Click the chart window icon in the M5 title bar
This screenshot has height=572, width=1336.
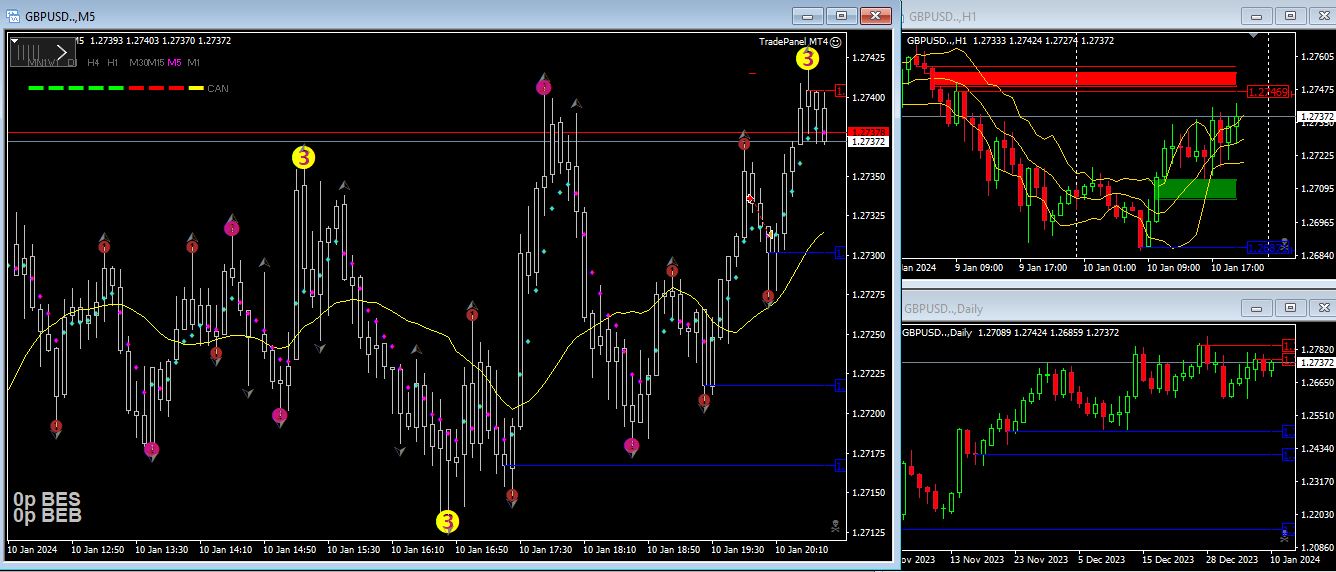click(x=13, y=15)
